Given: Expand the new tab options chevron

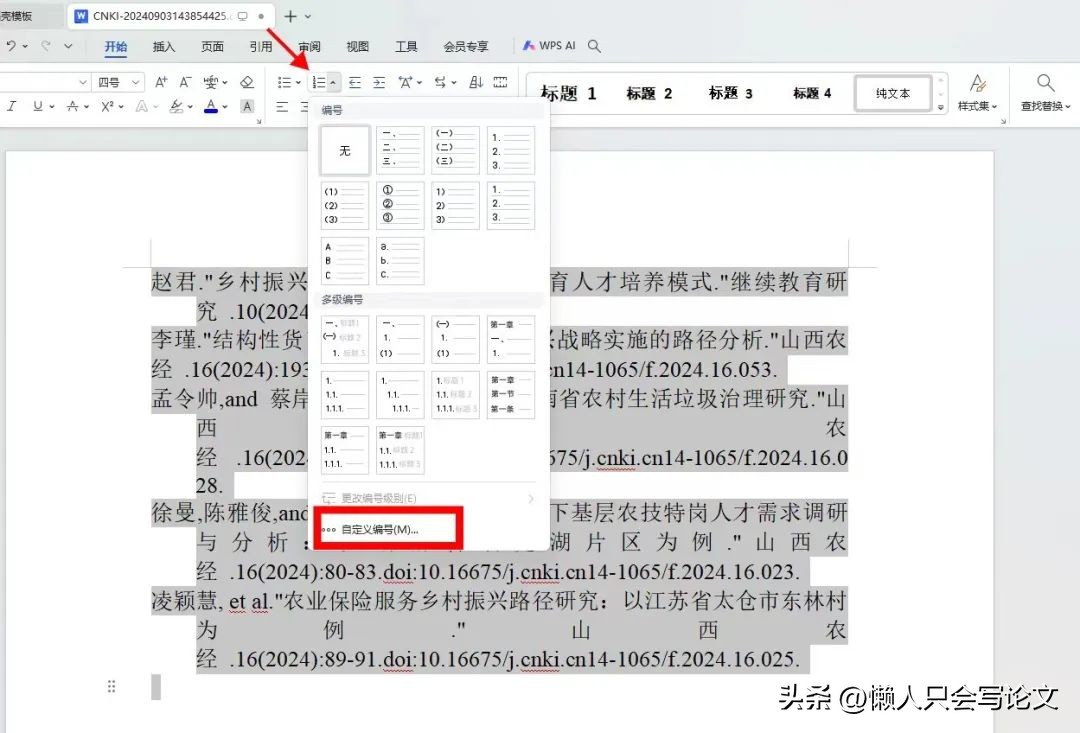Looking at the screenshot, I should 308,17.
